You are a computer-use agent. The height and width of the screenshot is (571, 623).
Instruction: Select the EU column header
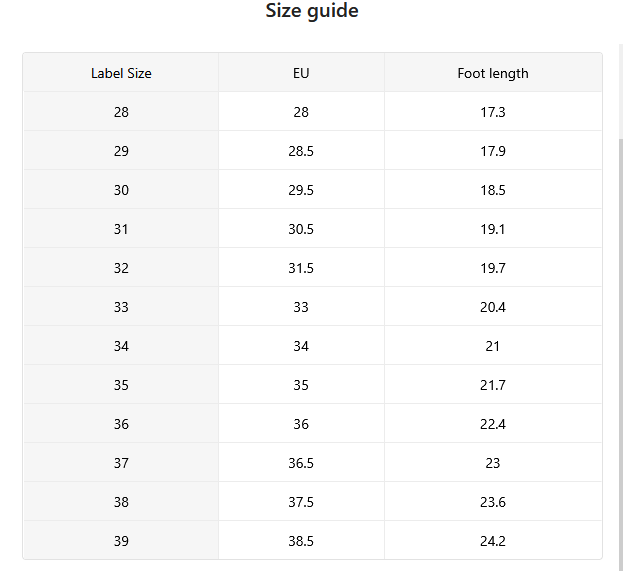pyautogui.click(x=301, y=74)
